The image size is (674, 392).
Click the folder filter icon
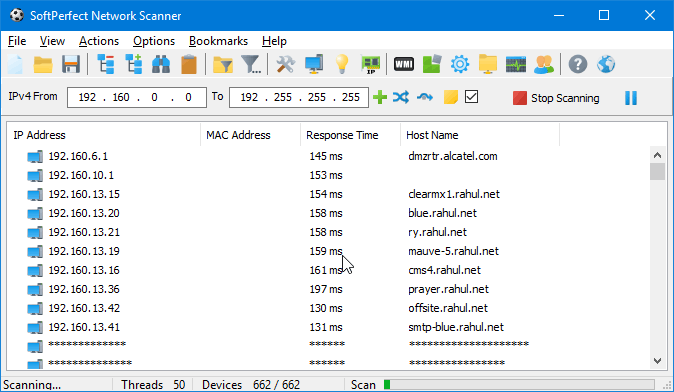(223, 65)
